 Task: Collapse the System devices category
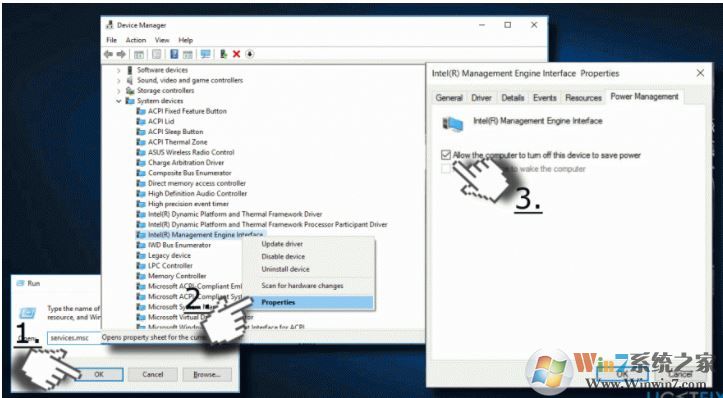click(x=119, y=101)
